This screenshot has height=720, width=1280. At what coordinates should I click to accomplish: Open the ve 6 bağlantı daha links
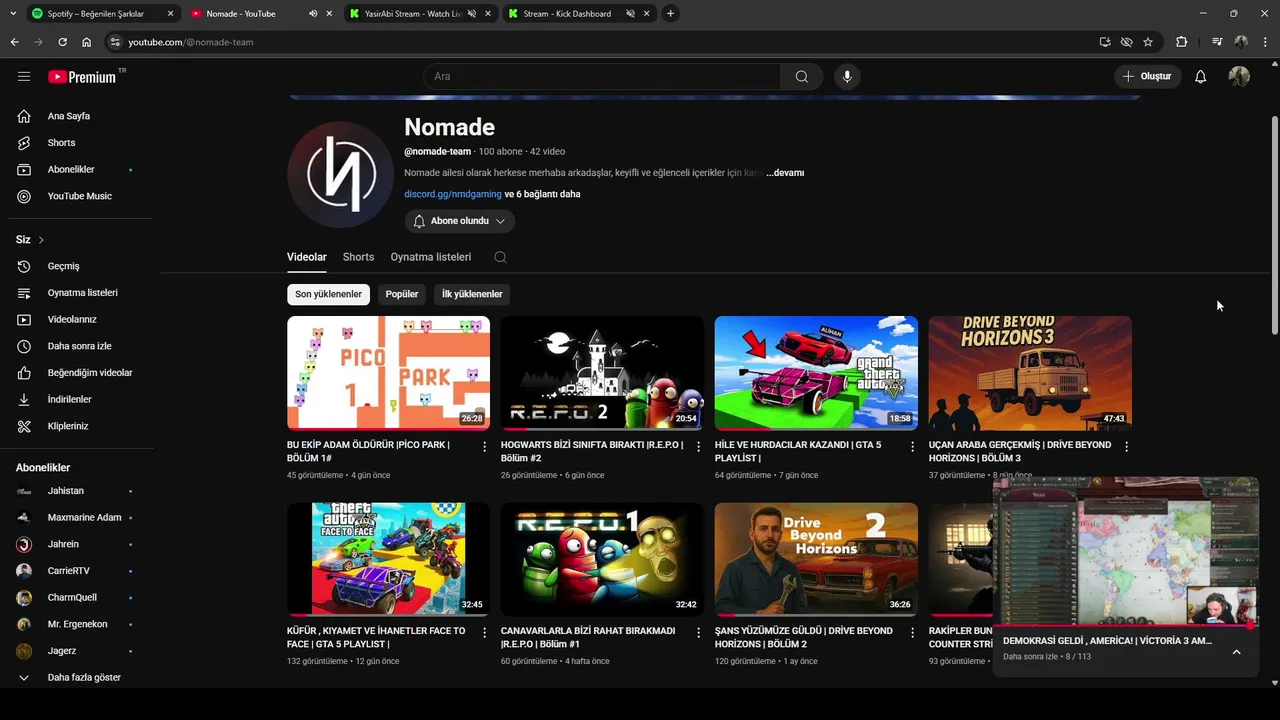coord(542,194)
